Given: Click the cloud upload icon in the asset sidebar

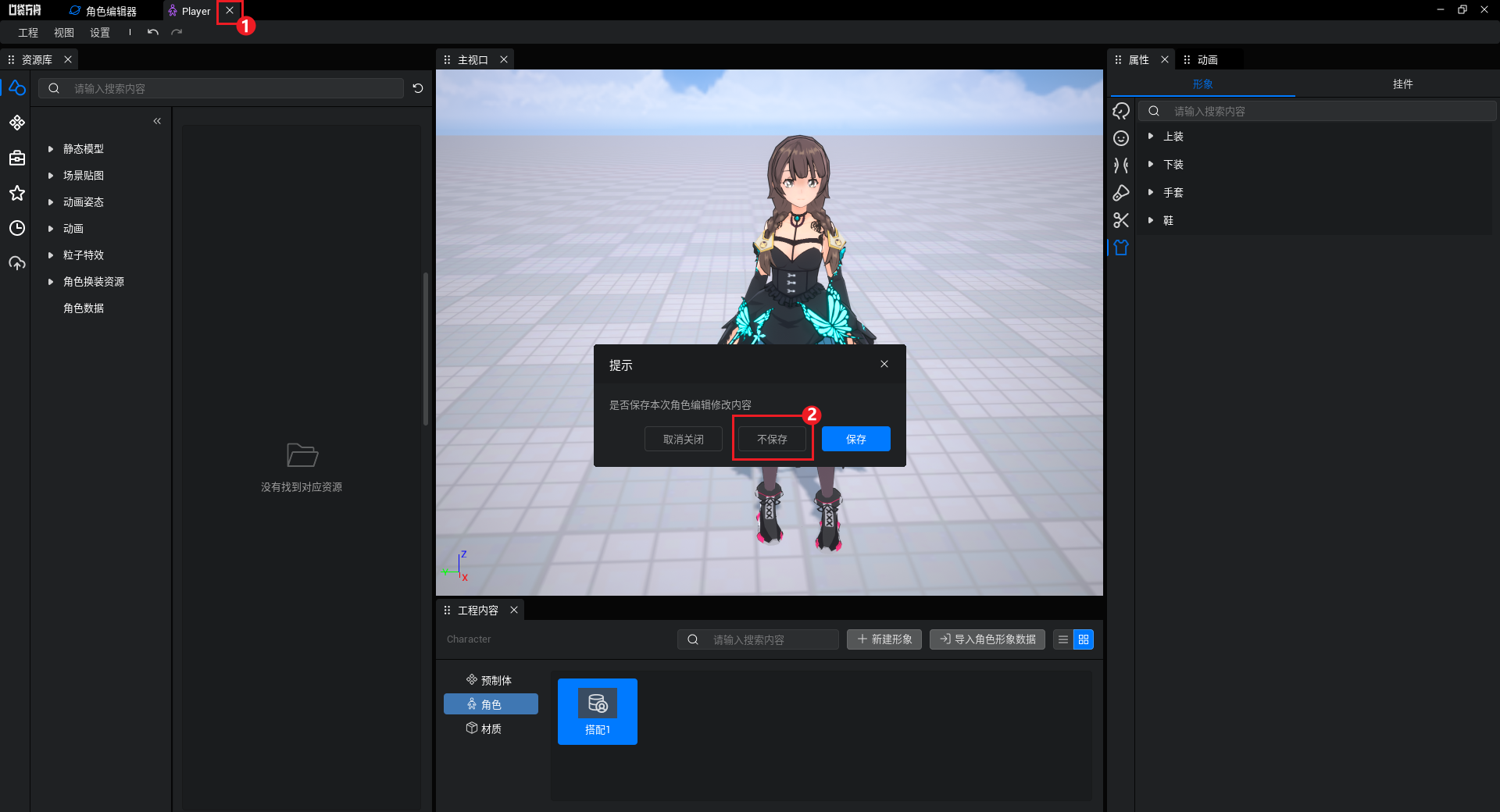Looking at the screenshot, I should pos(17,263).
